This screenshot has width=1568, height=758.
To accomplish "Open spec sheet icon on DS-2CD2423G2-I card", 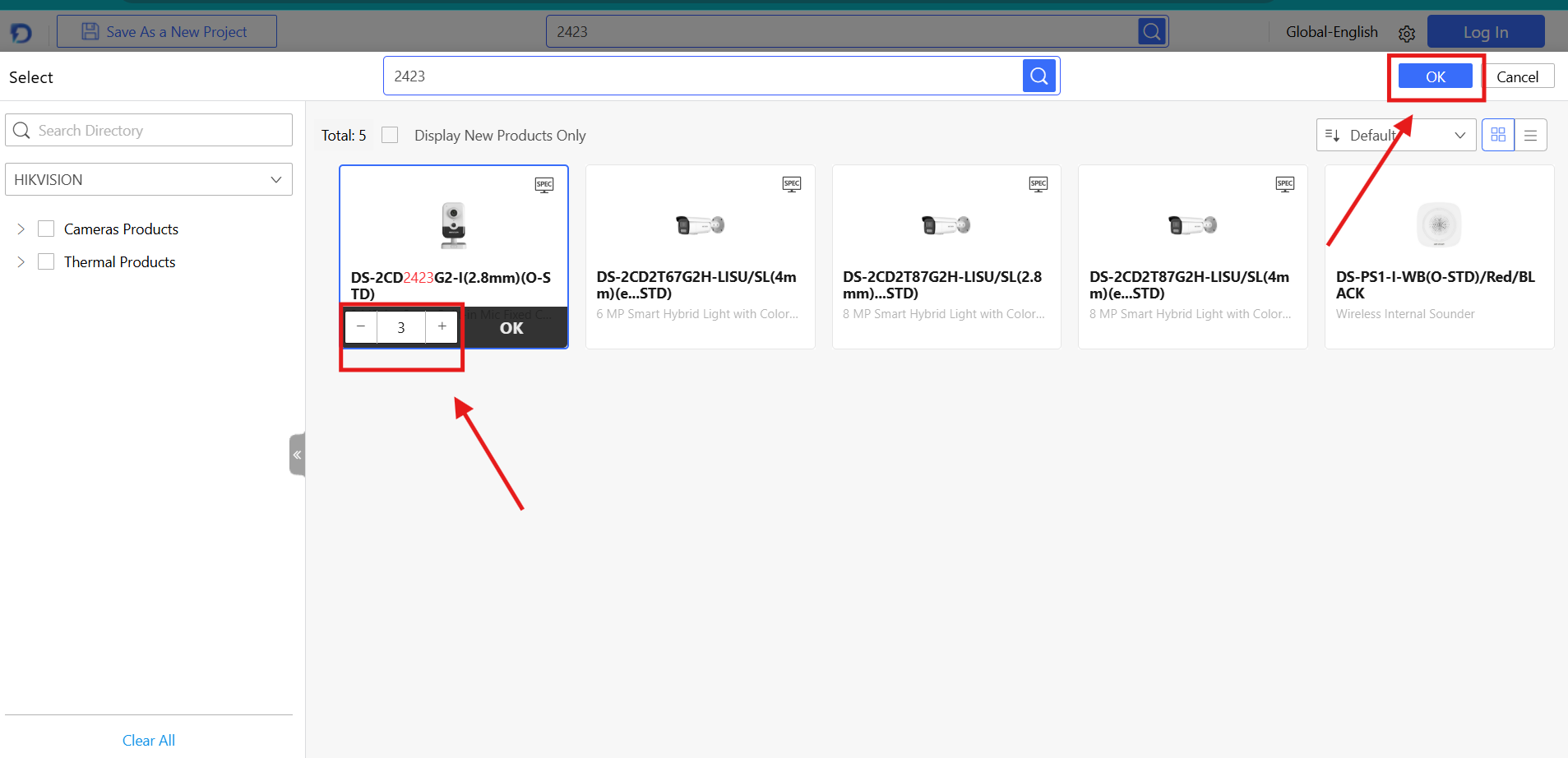I will 544,185.
